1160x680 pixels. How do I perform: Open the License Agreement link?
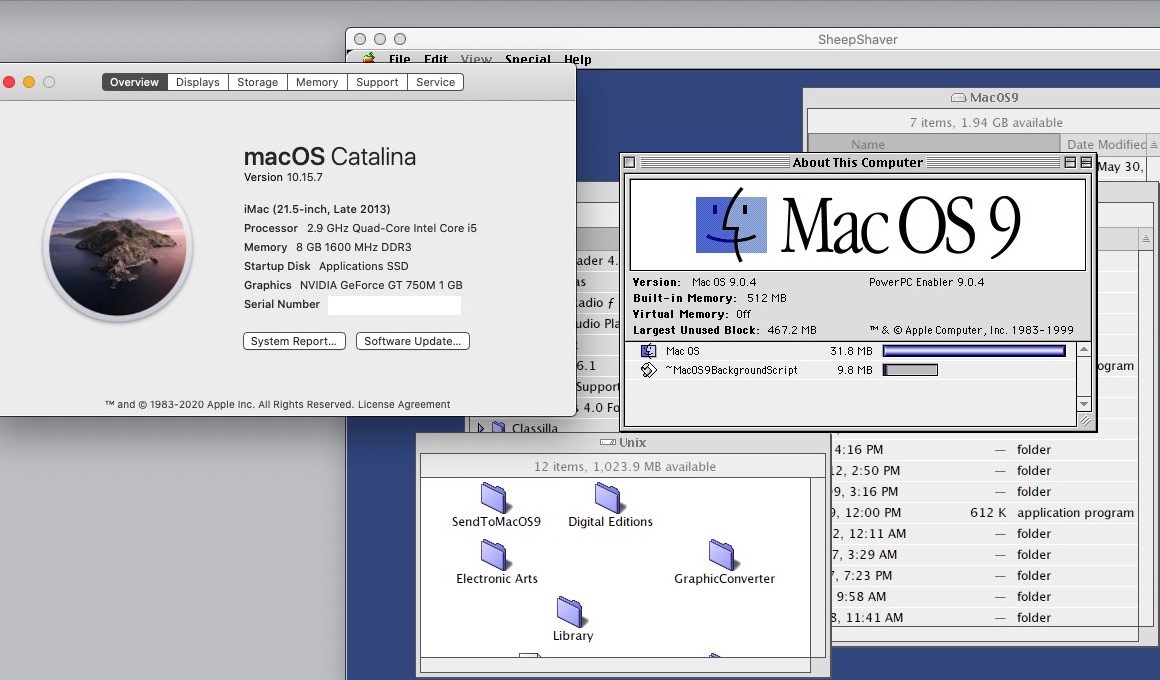404,405
